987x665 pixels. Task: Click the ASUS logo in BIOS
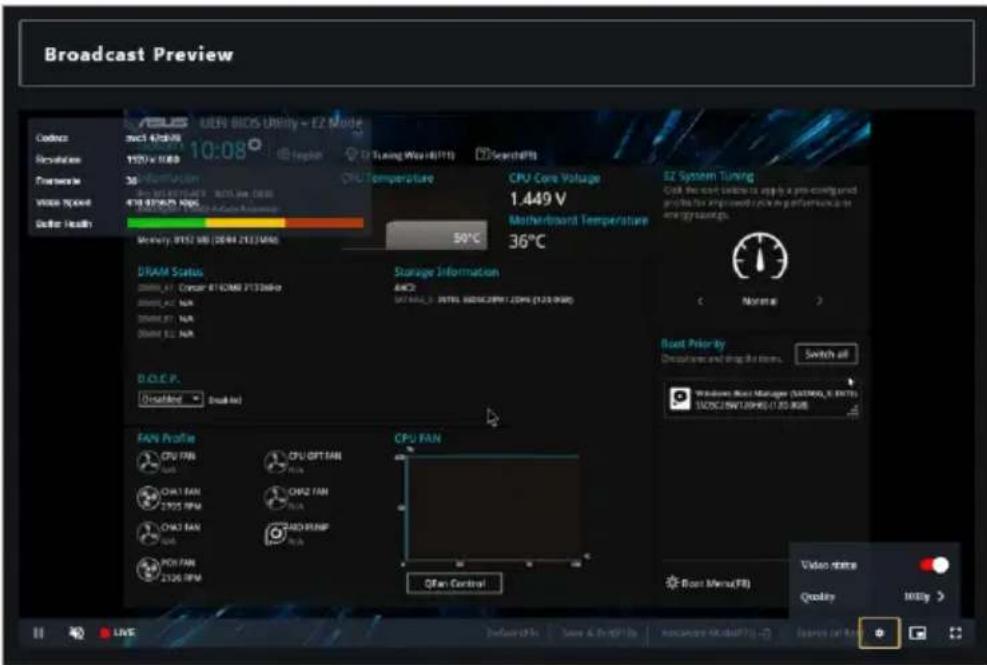(162, 122)
